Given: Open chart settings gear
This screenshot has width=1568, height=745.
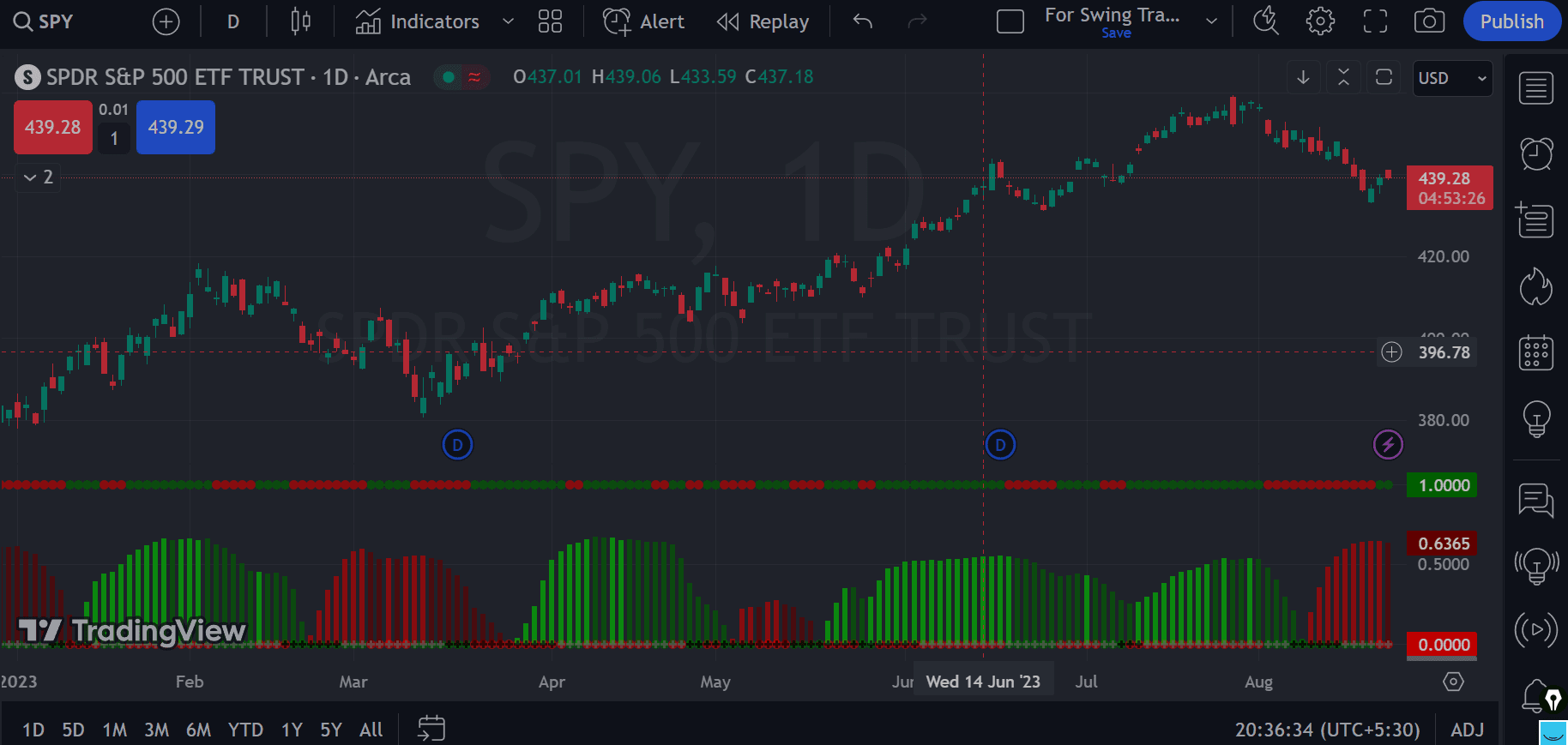Looking at the screenshot, I should point(1320,21).
